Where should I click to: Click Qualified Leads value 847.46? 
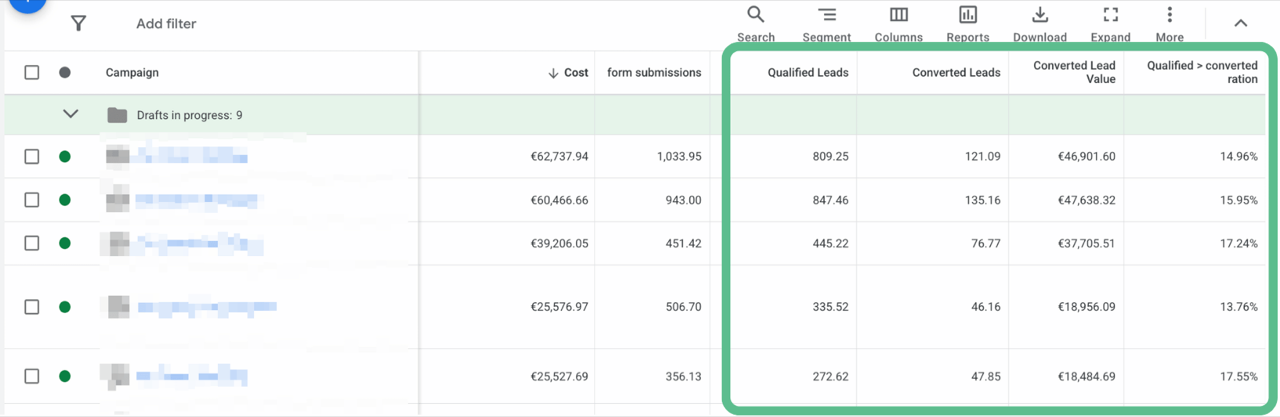830,201
